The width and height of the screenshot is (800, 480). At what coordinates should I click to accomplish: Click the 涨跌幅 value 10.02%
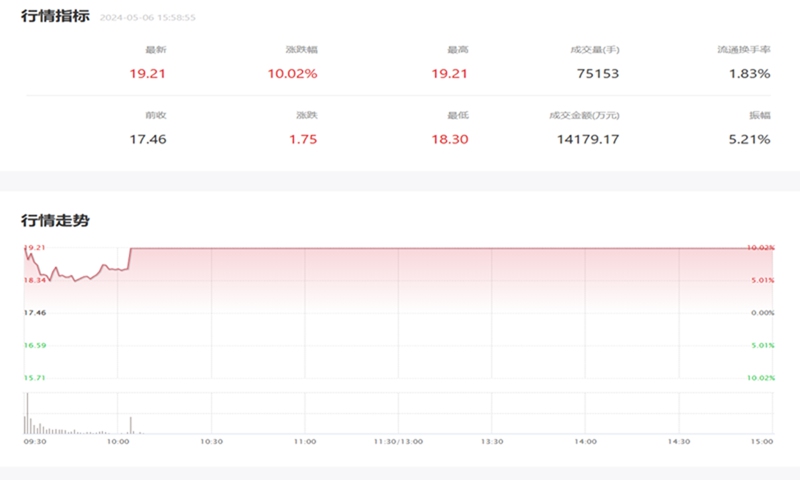(x=296, y=73)
